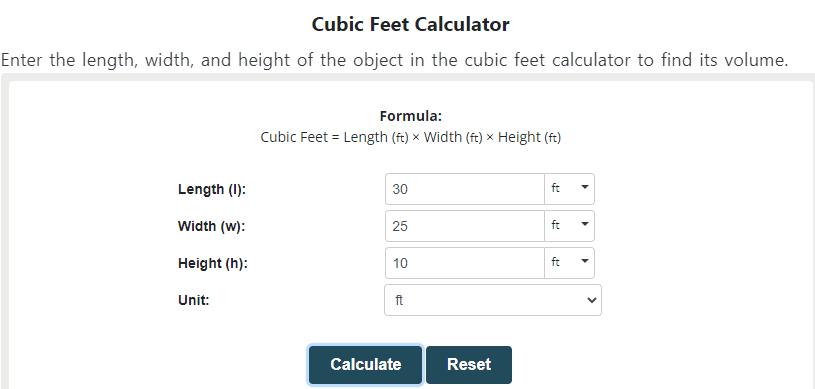Expand the Unit selector dropdown
Image resolution: width=815 pixels, height=389 pixels.
(493, 300)
